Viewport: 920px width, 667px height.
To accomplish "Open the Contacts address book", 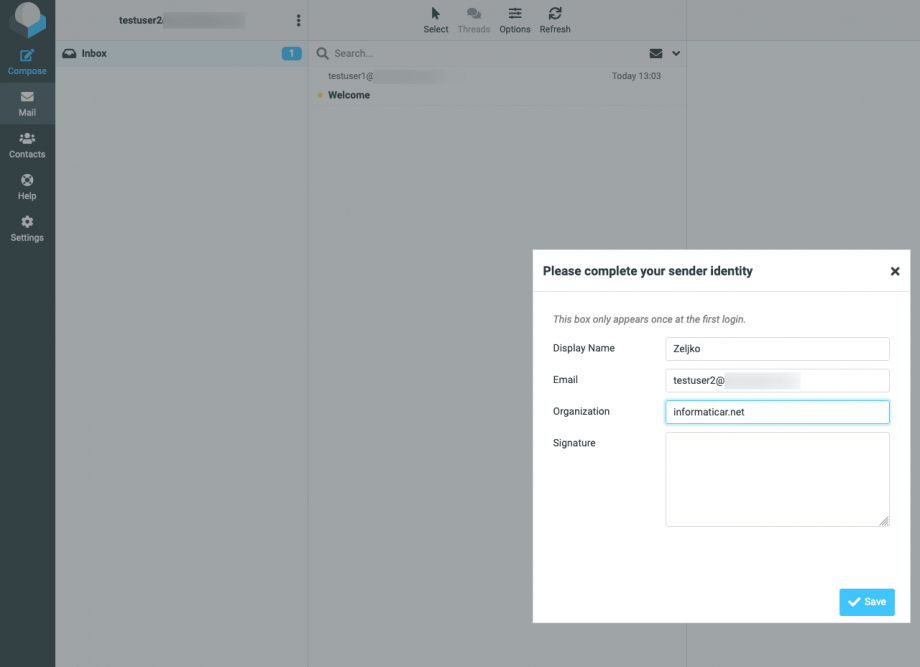I will 27,143.
